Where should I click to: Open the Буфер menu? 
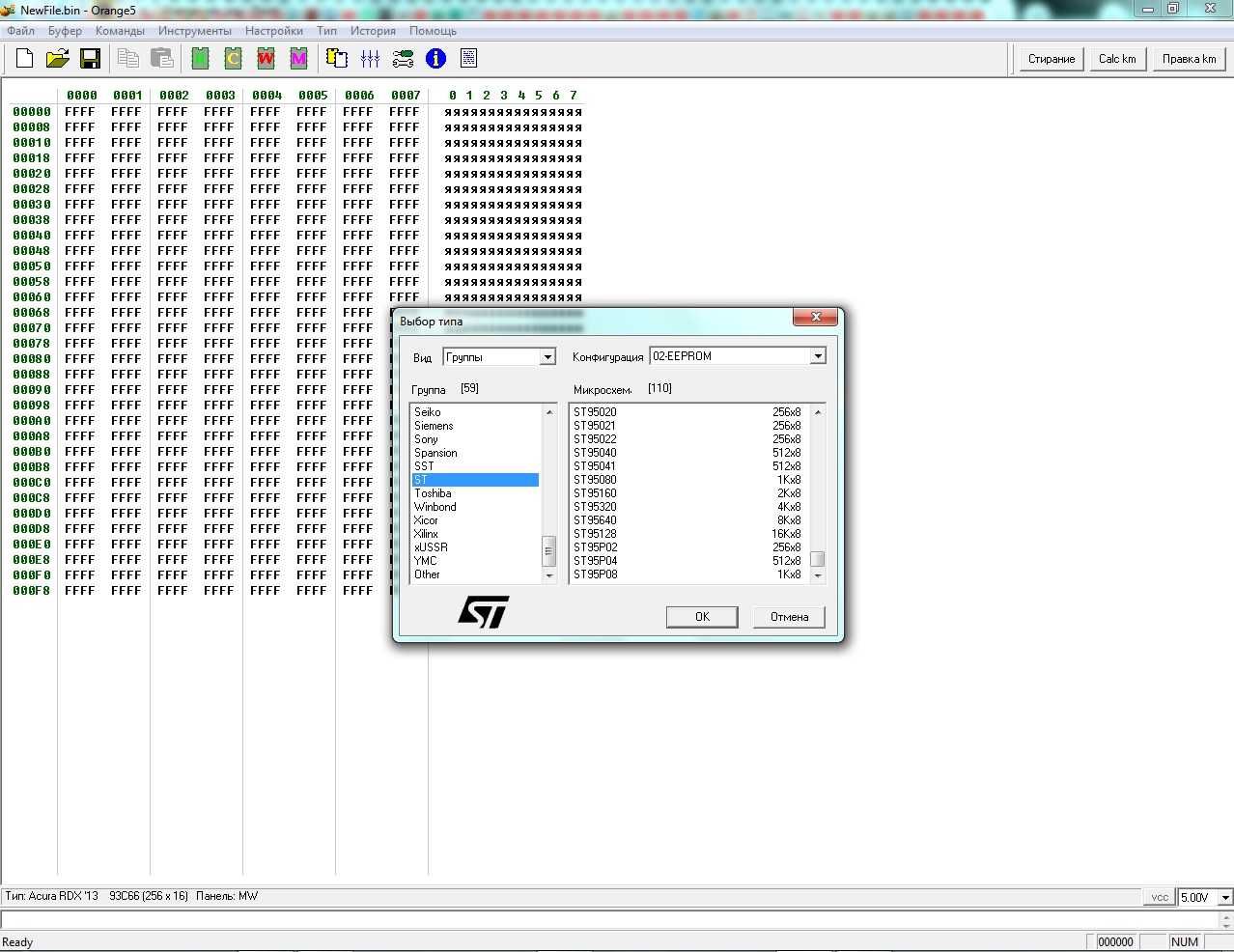pyautogui.click(x=65, y=31)
